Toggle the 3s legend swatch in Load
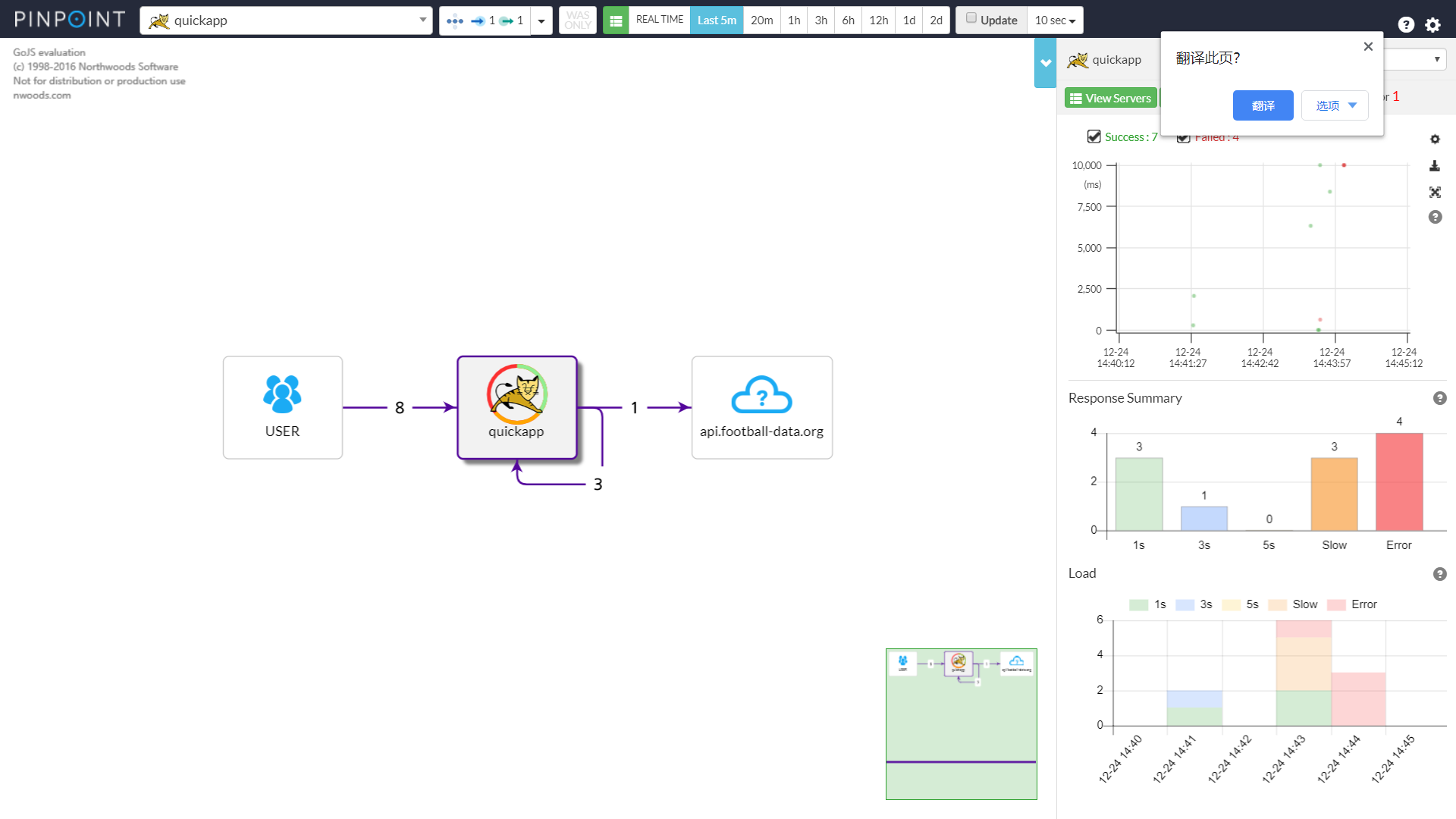Viewport: 1456px width, 819px height. click(x=1185, y=604)
